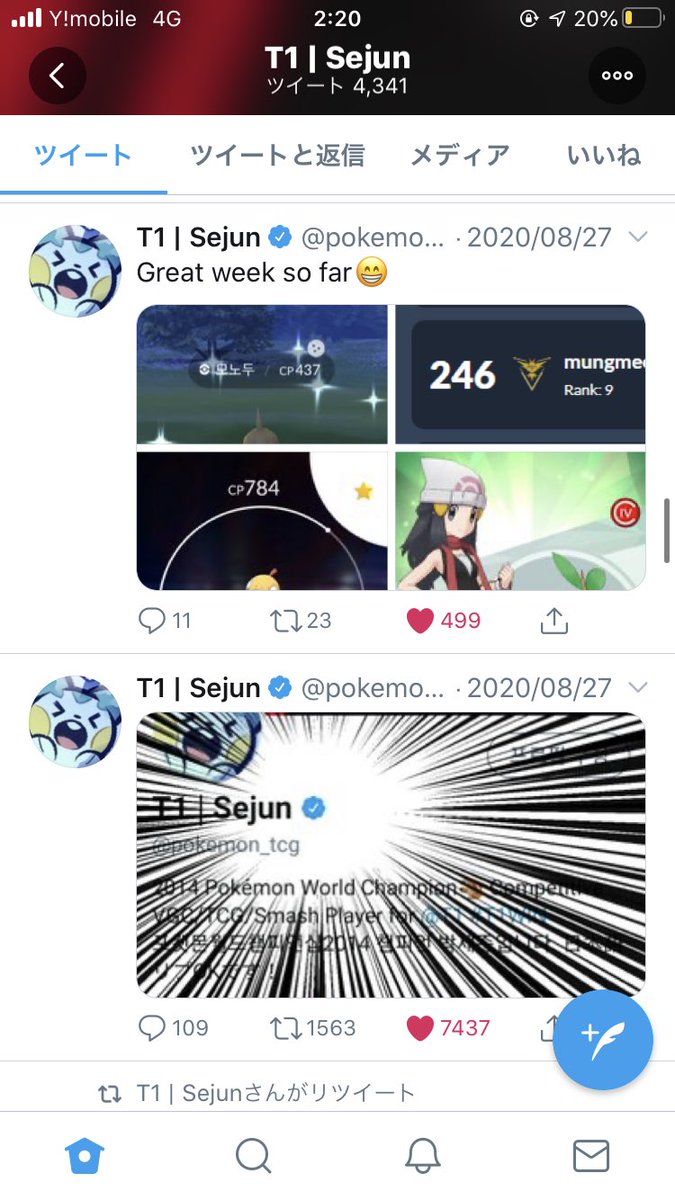The height and width of the screenshot is (1200, 675).
Task: Open the search magnifier in the bottom bar
Action: pyautogui.click(x=253, y=1157)
